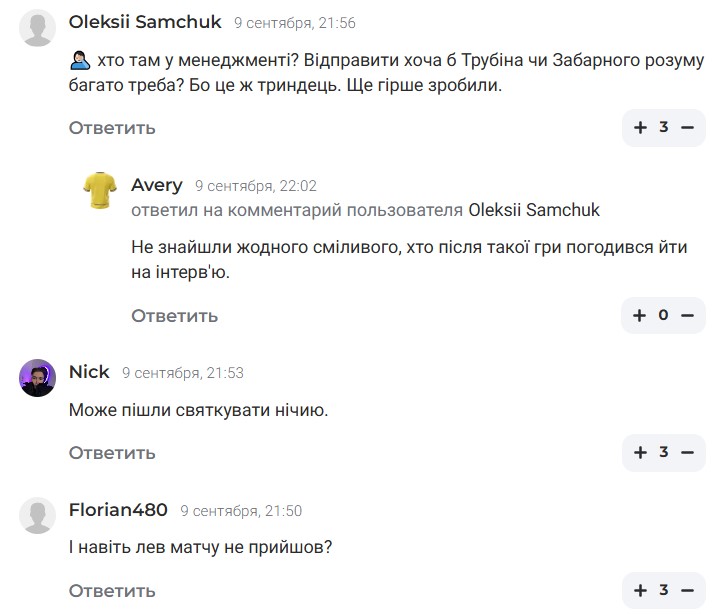Click the Florian480 username

[x=118, y=510]
